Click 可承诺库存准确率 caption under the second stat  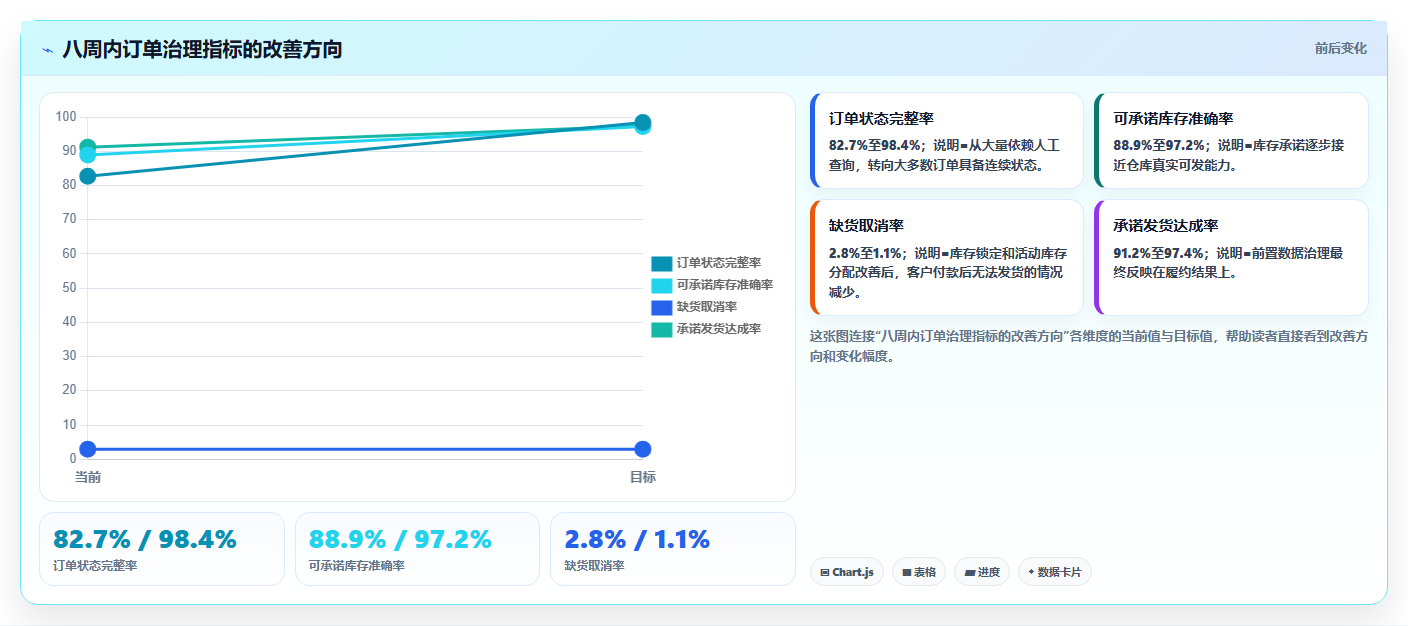tap(357, 566)
